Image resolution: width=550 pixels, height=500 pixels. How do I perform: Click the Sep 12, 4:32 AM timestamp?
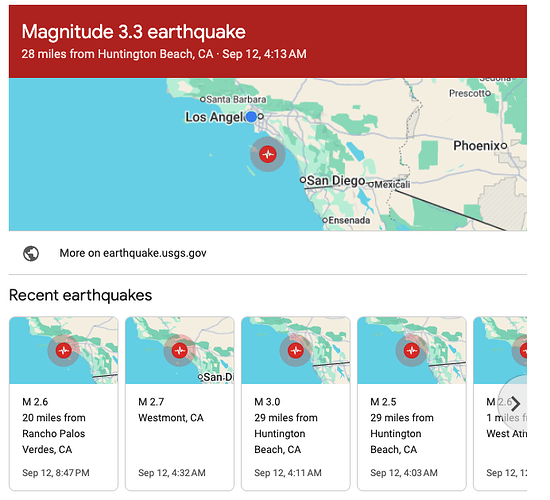[172, 473]
